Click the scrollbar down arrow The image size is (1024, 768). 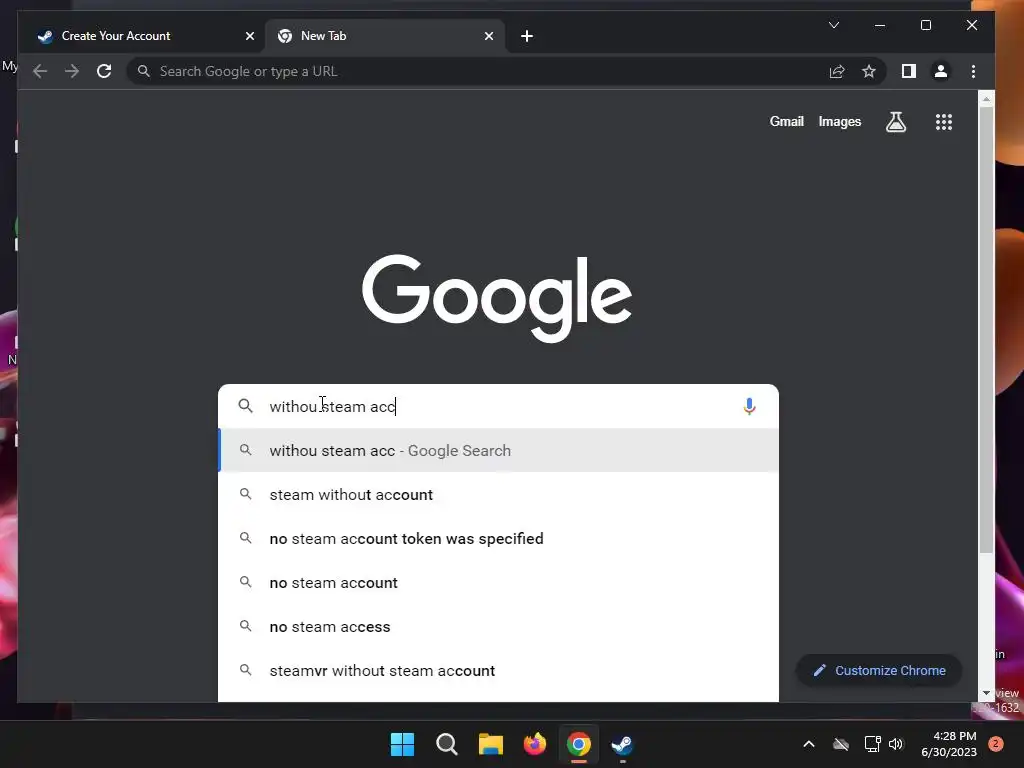[x=986, y=693]
